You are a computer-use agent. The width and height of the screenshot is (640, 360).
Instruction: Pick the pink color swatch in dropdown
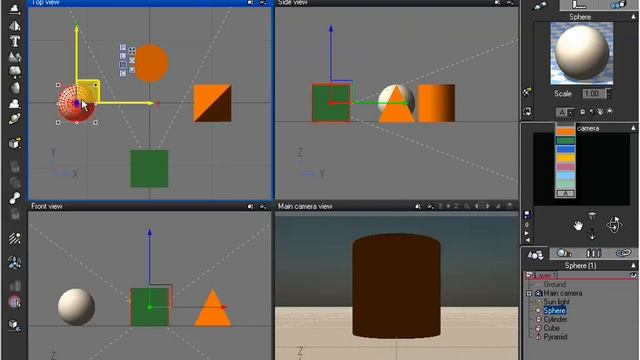click(x=565, y=167)
